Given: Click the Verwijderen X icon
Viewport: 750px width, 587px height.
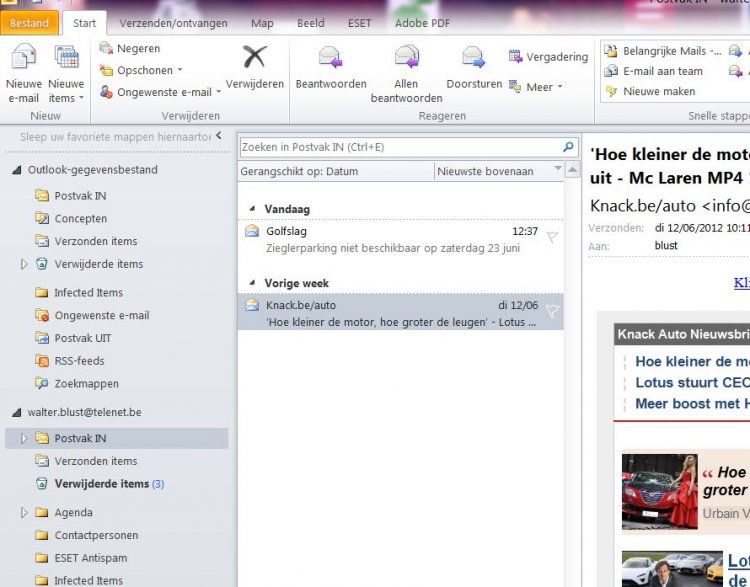Looking at the screenshot, I should click(x=255, y=58).
